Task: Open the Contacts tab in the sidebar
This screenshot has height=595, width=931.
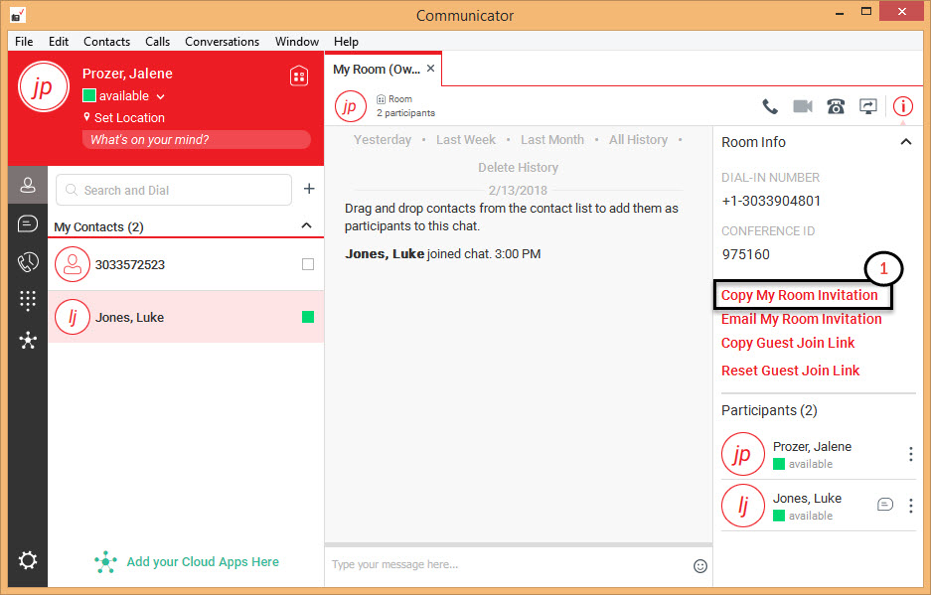Action: (x=27, y=185)
